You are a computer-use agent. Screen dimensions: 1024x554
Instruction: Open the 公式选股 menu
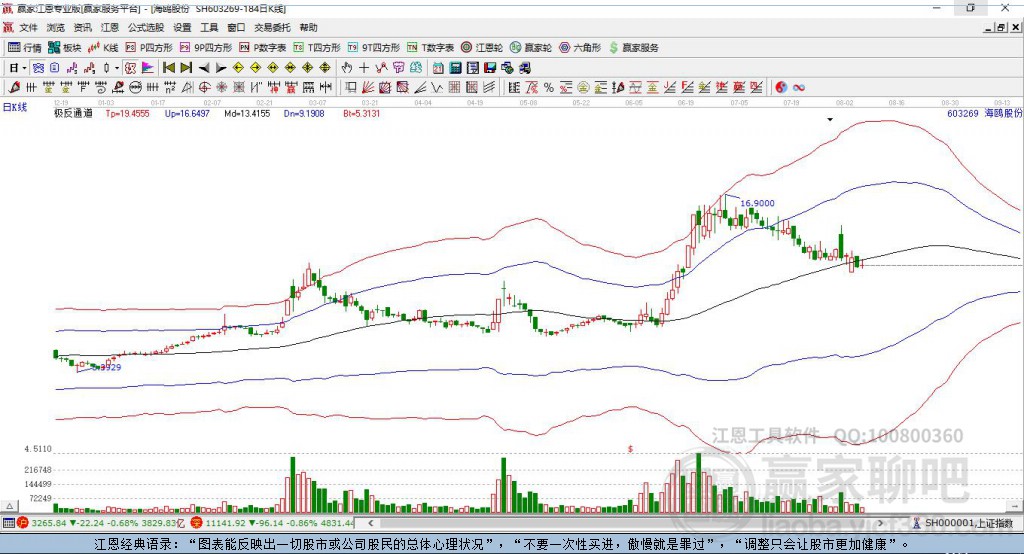(x=146, y=27)
